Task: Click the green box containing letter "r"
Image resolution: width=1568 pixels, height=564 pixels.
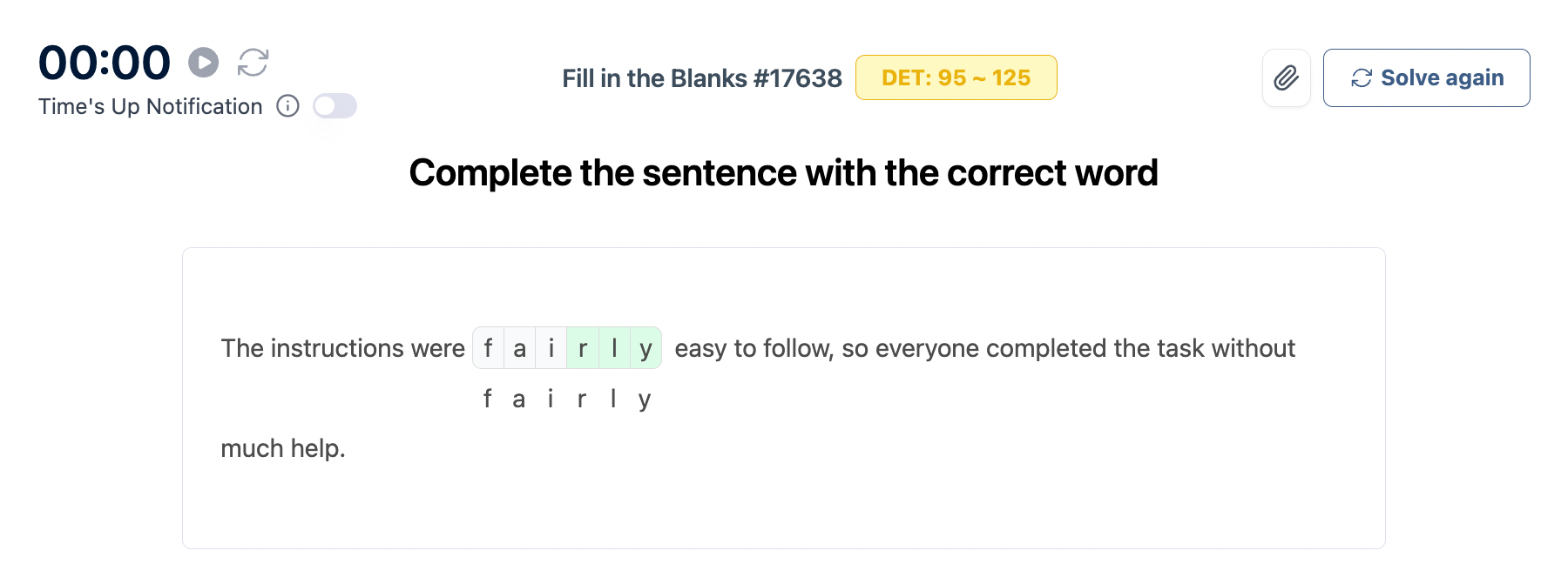Action: (583, 348)
